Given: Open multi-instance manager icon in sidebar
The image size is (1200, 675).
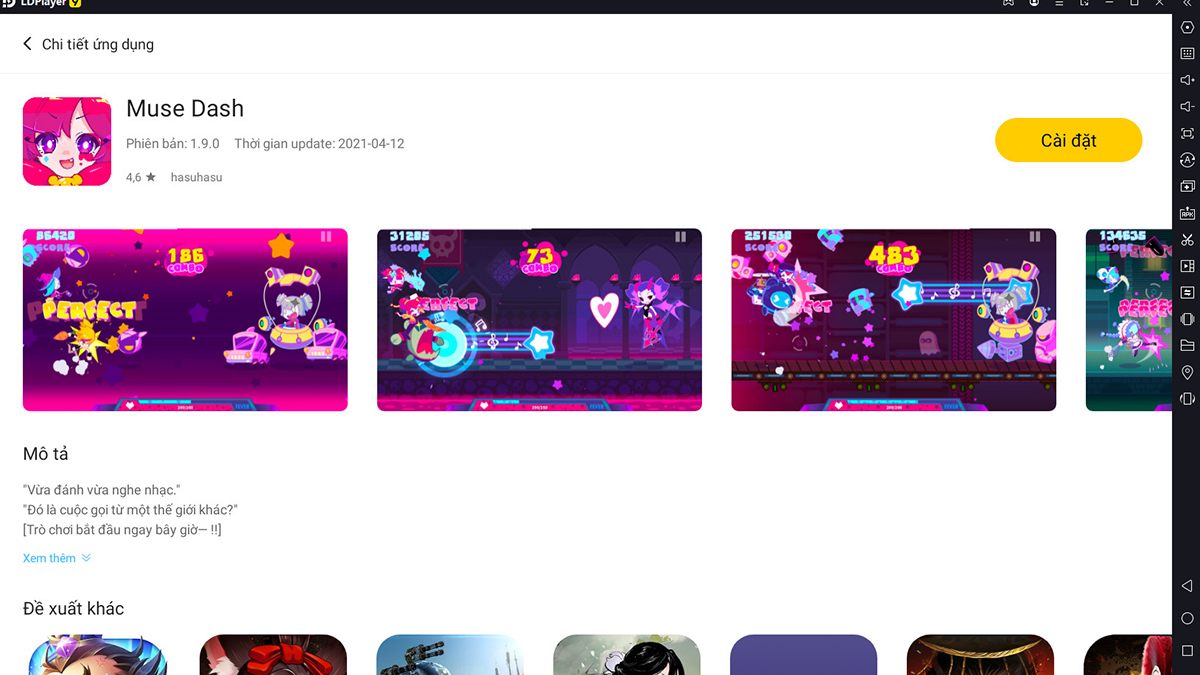Looking at the screenshot, I should click(1187, 186).
